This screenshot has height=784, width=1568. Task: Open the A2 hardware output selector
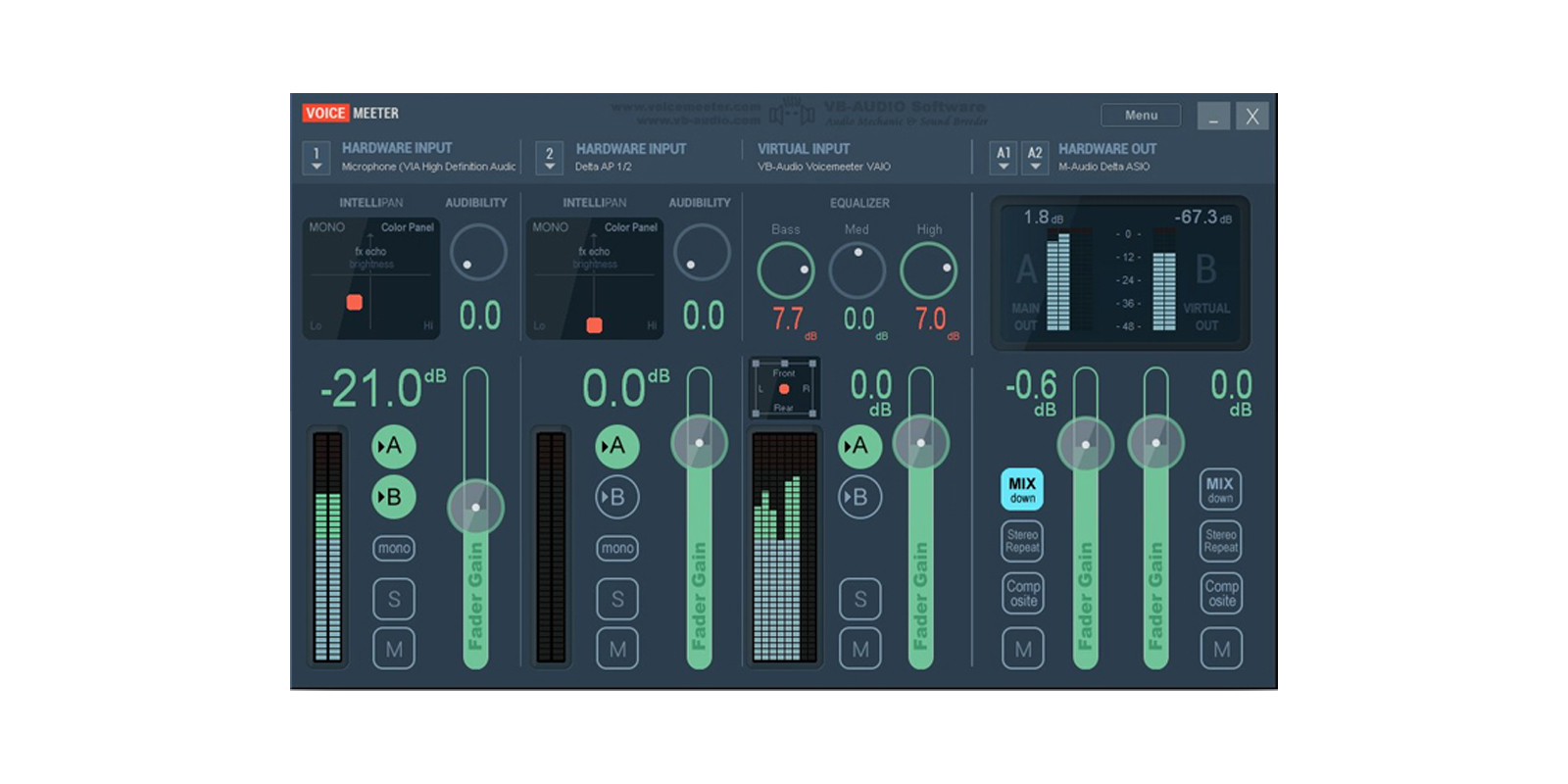pos(1035,158)
